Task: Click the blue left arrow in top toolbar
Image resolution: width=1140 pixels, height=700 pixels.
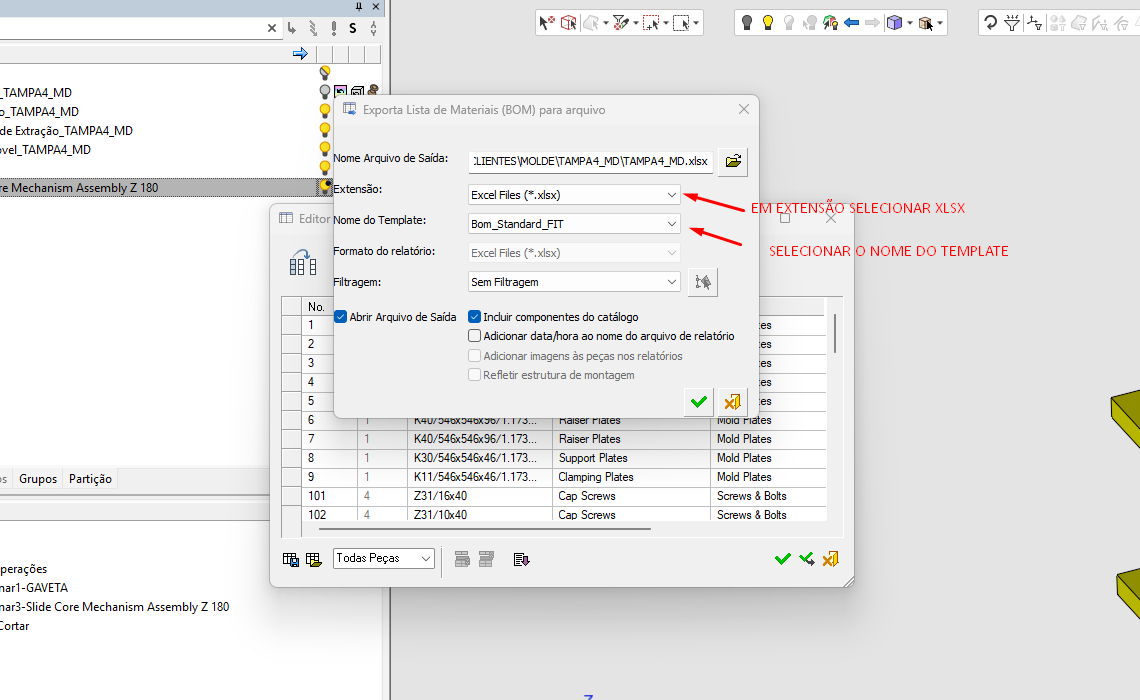Action: pos(852,22)
